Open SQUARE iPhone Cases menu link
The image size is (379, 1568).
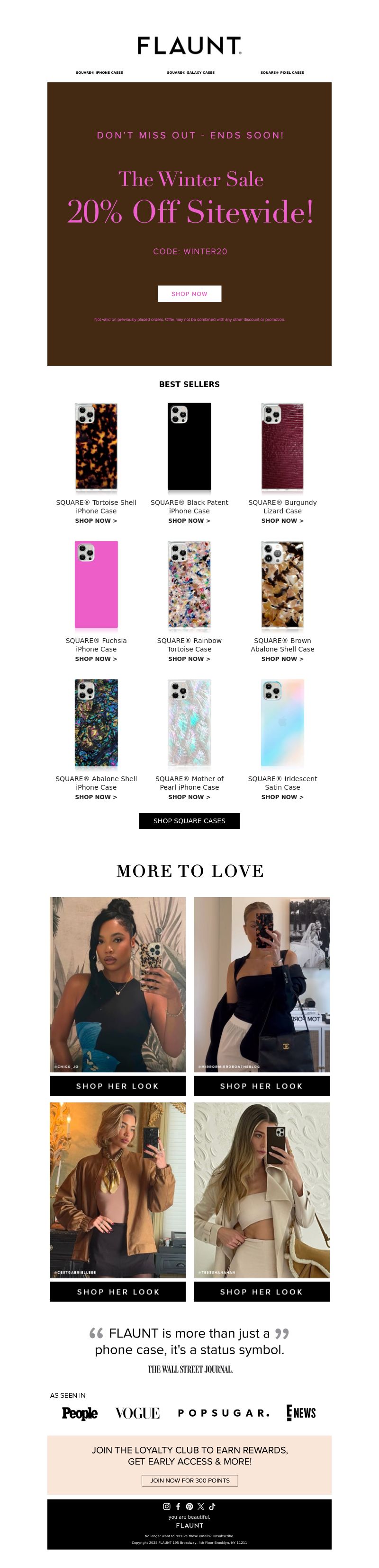(x=99, y=72)
